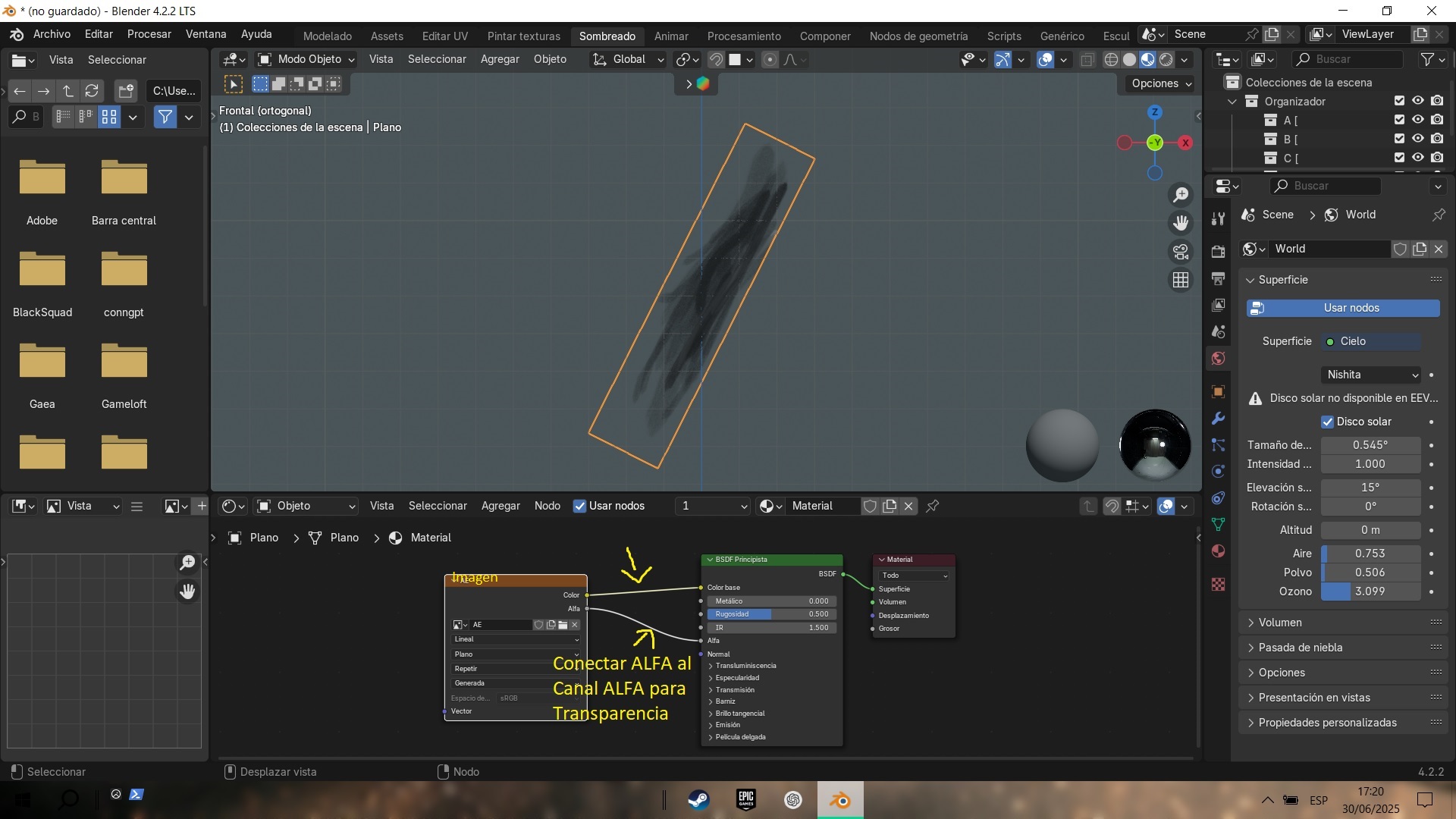Image resolution: width=1456 pixels, height=819 pixels.
Task: Open the Object properties tab (orange square)
Action: 1218,391
